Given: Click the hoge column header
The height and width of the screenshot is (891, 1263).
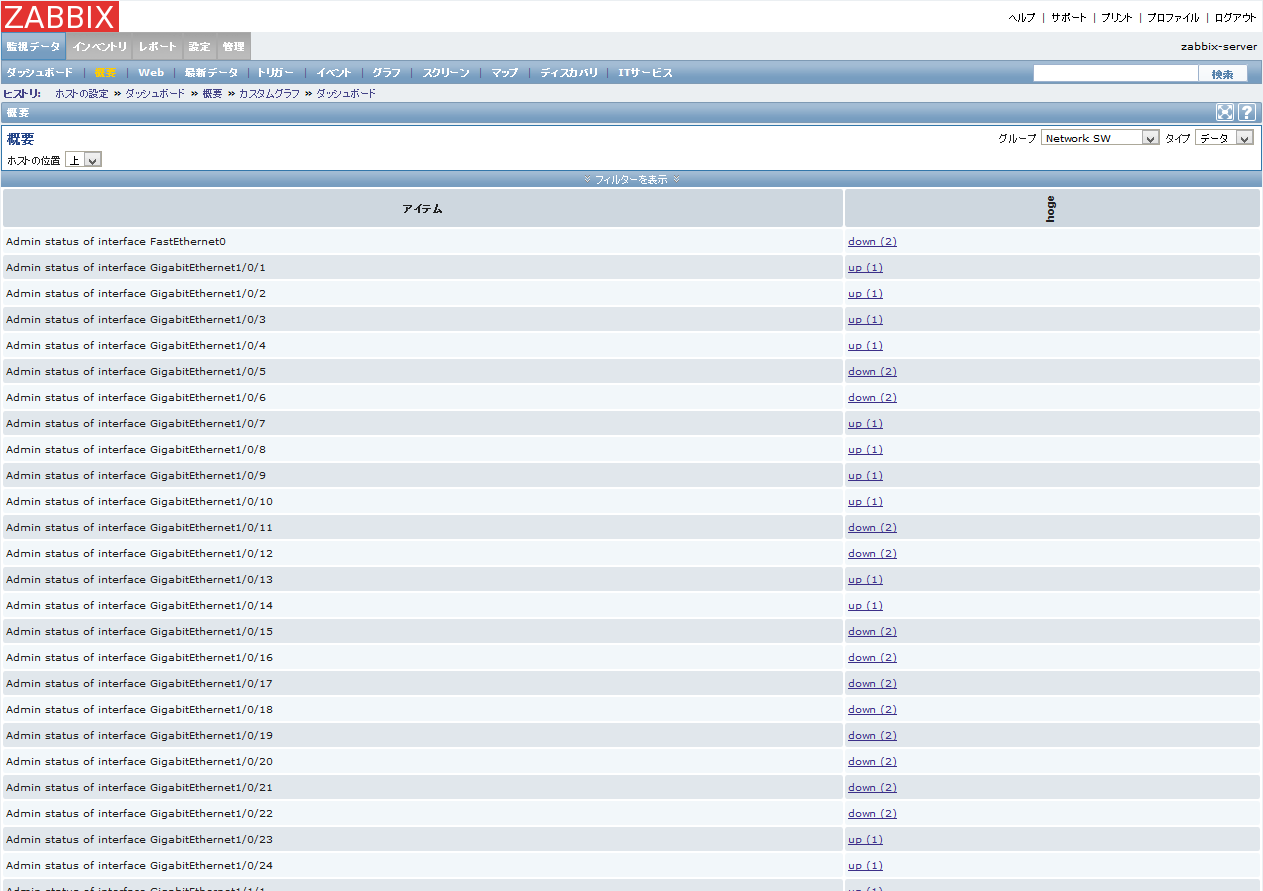Looking at the screenshot, I should point(1050,207).
